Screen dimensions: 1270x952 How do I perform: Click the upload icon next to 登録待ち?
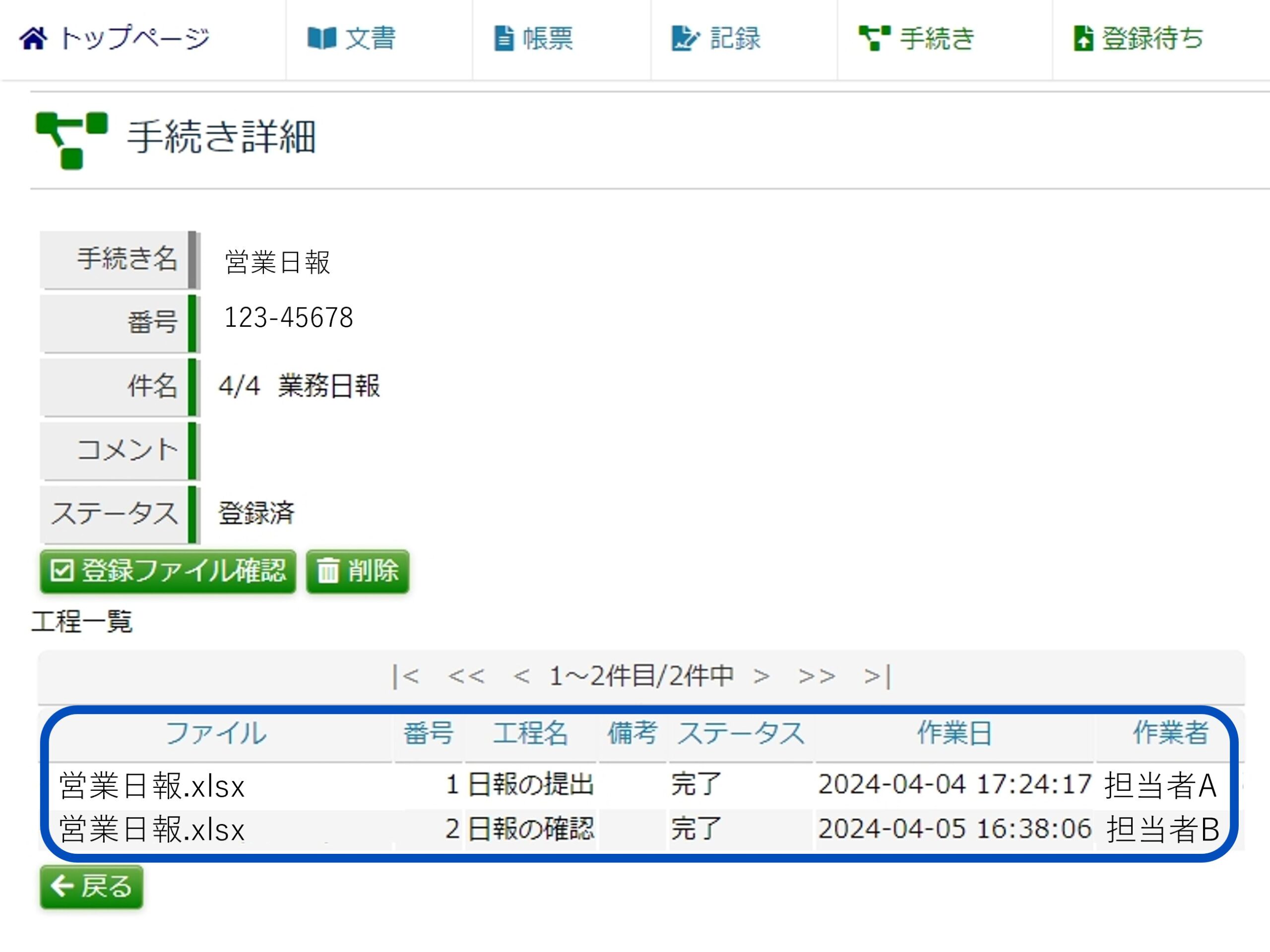pyautogui.click(x=1083, y=39)
